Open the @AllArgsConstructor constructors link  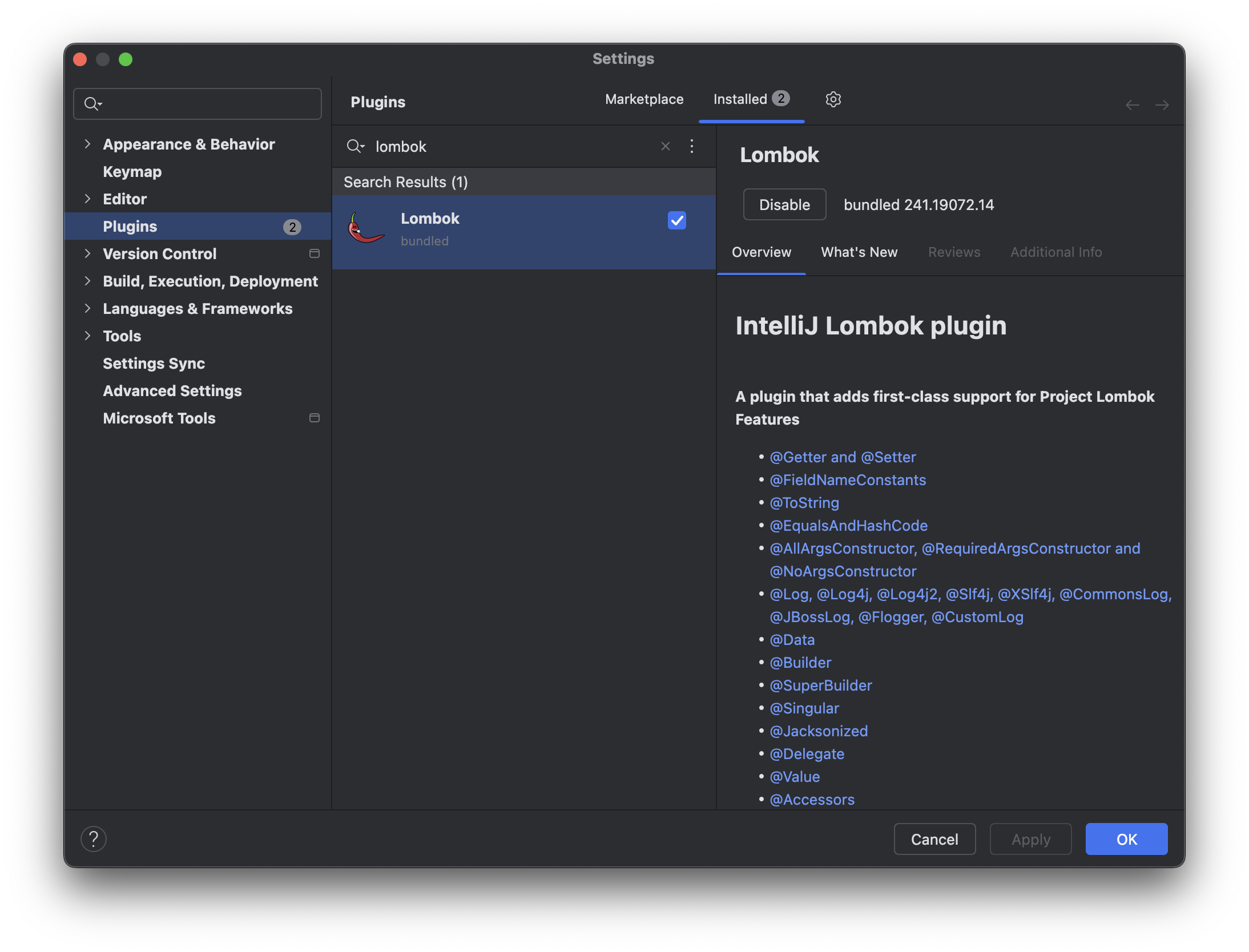tap(954, 560)
